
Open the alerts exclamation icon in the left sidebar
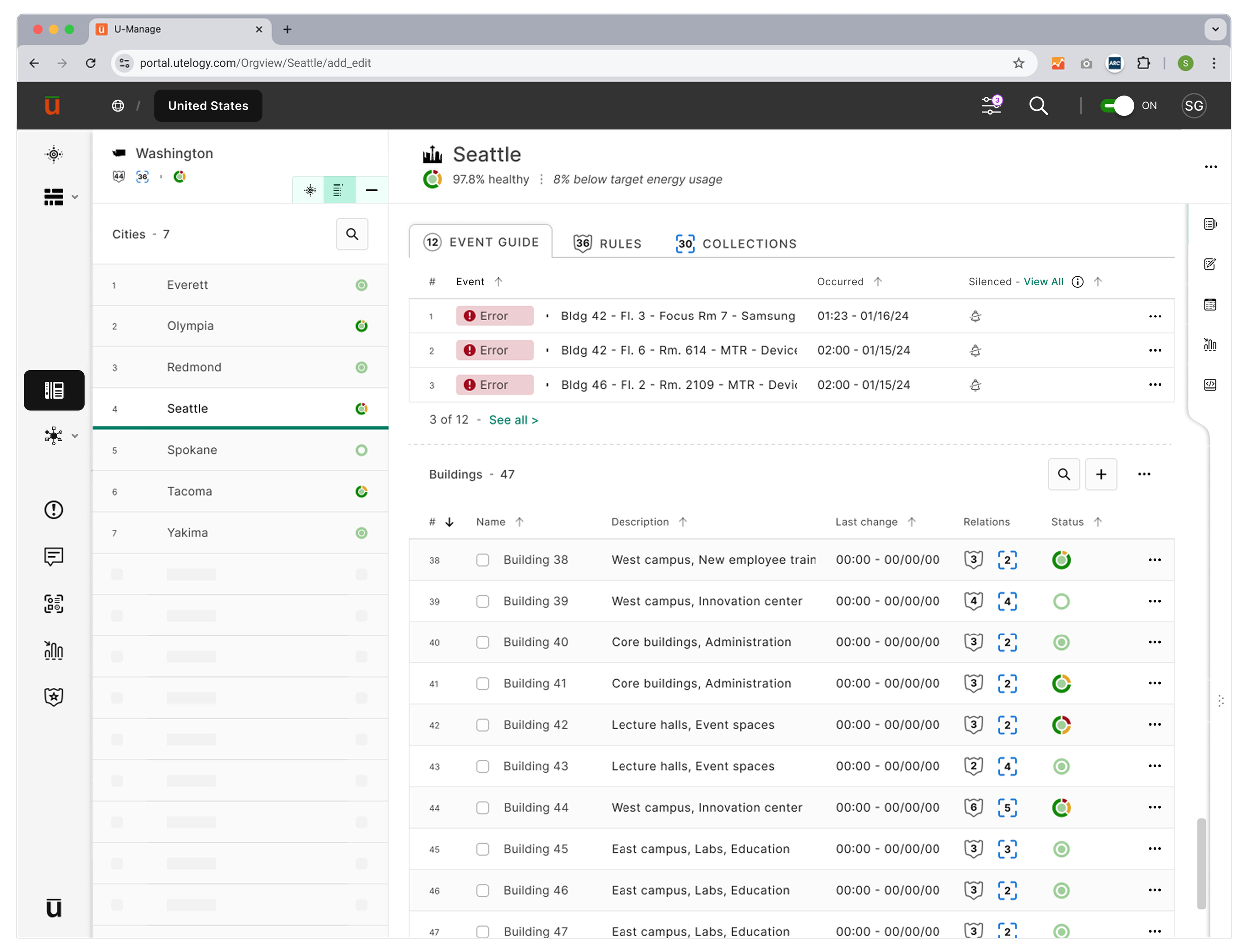[x=54, y=509]
